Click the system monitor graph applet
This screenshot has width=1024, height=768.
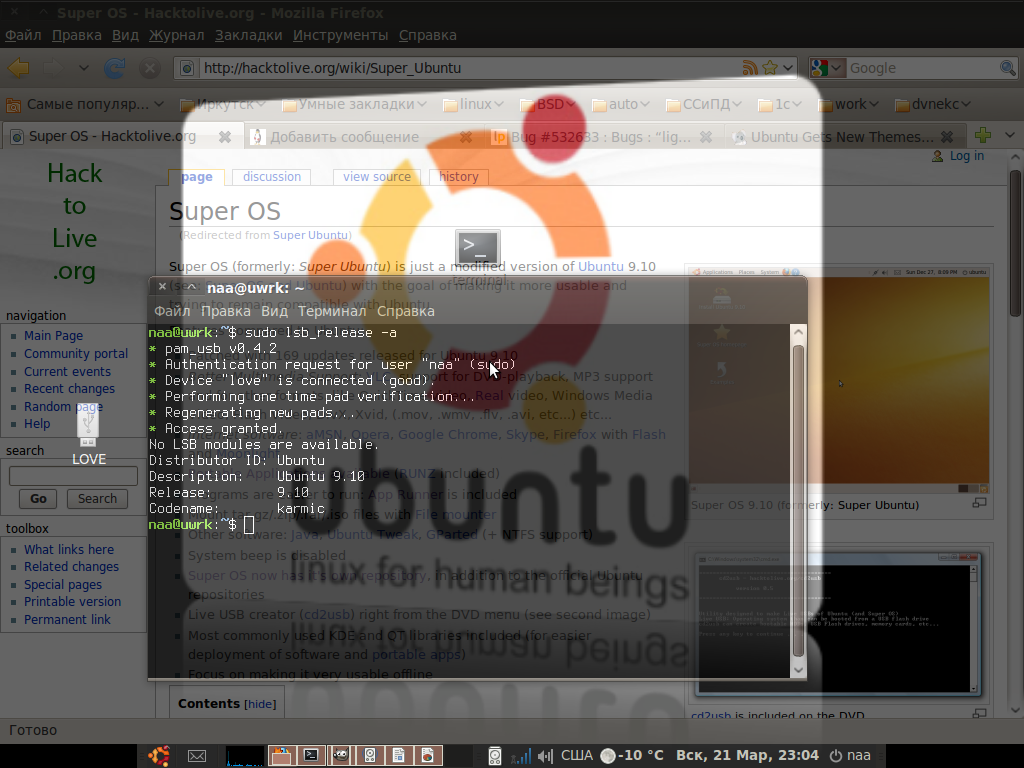(245, 756)
